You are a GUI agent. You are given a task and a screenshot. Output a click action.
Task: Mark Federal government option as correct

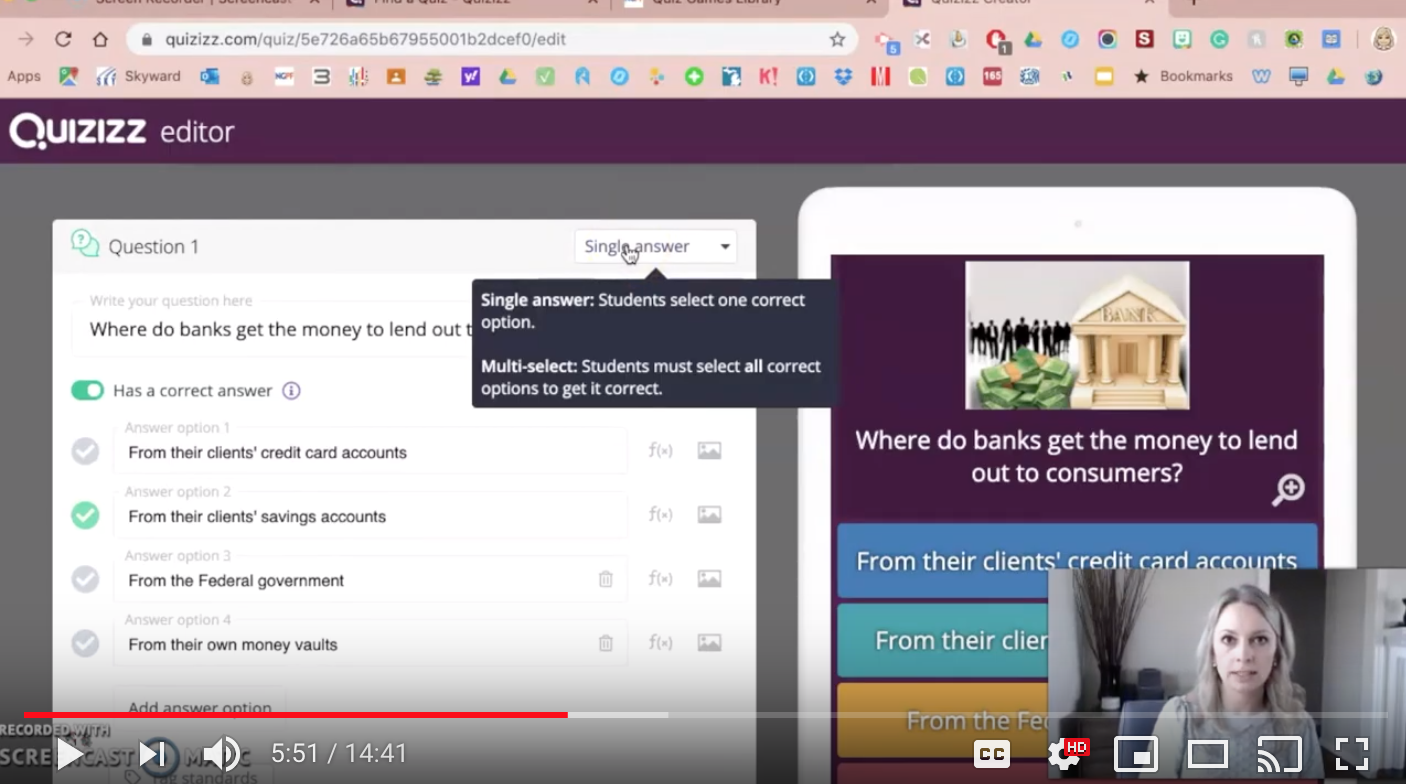tap(85, 579)
